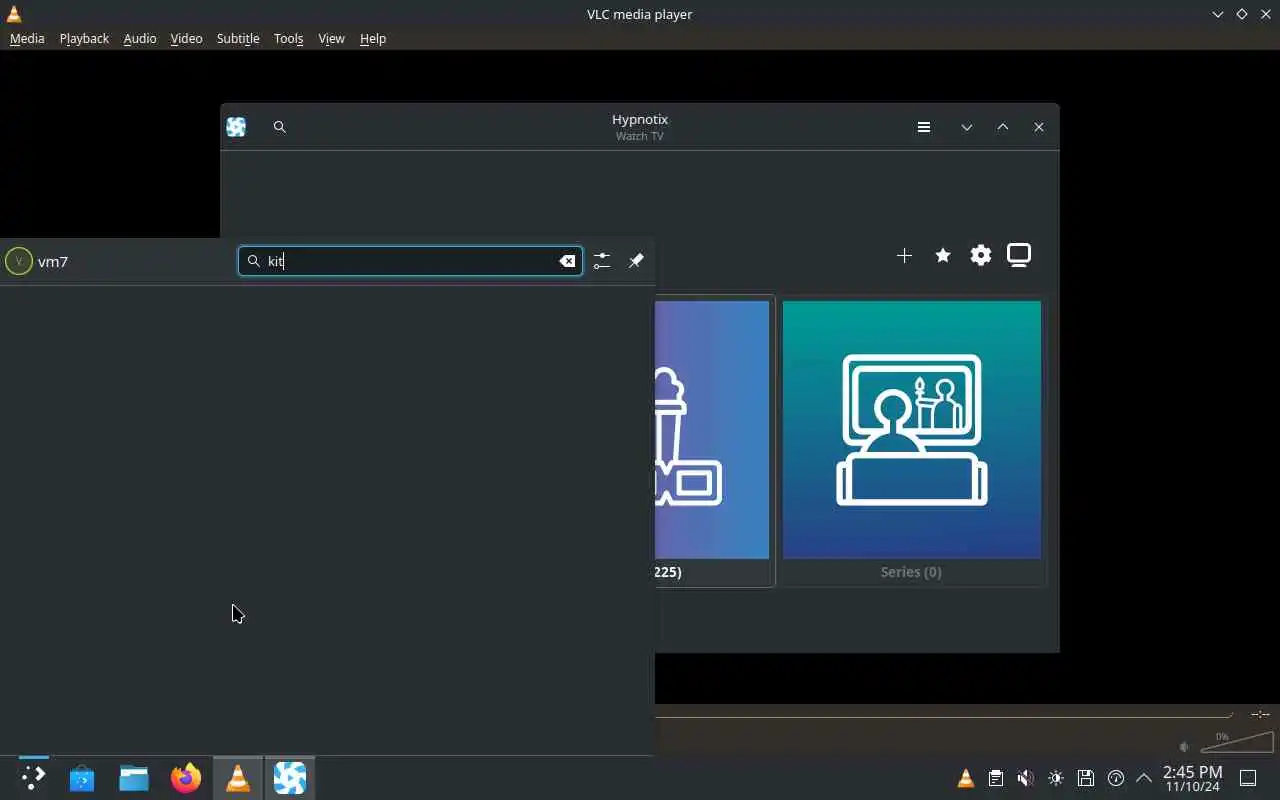Click the vm7 user avatar
1280x800 pixels.
(18, 261)
